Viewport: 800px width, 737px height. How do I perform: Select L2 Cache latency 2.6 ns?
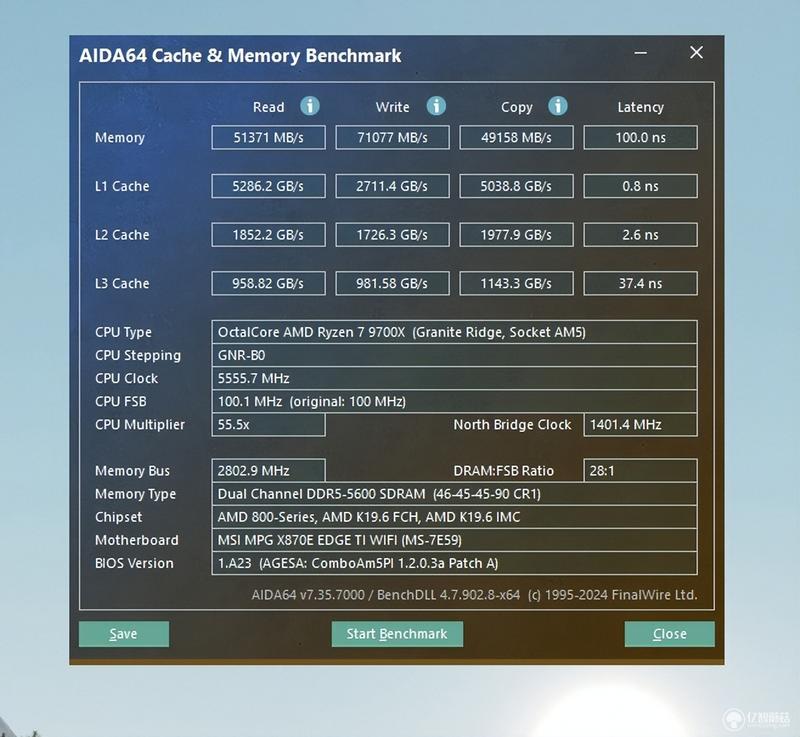[640, 235]
